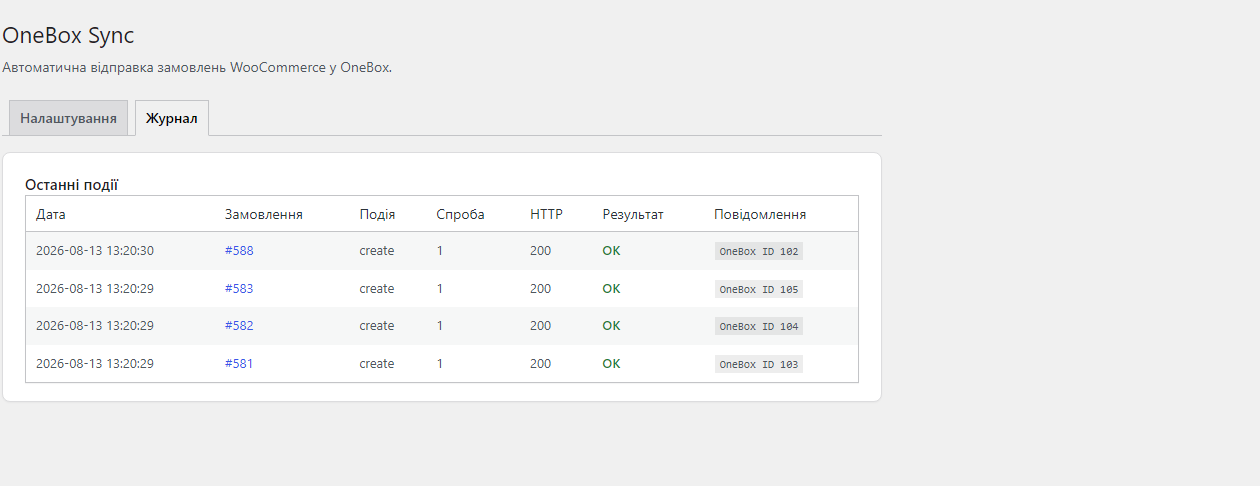Image resolution: width=1260 pixels, height=486 pixels.
Task: Click the OK result in order #588 row
Action: pyautogui.click(x=611, y=251)
